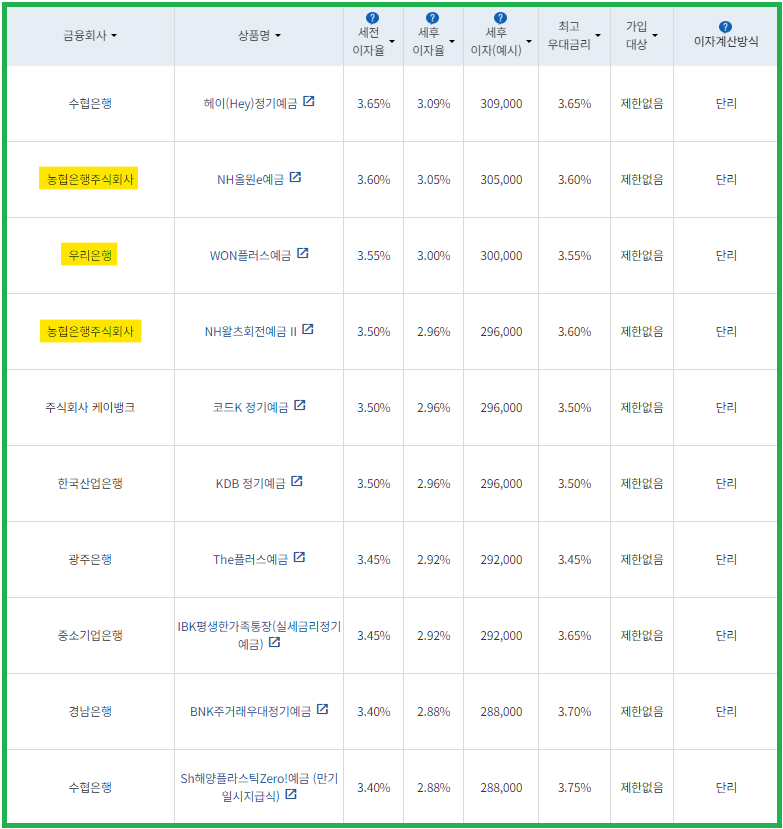Viewport: 783px width, 829px height.
Task: Open NH왈츠회전예금 II product link
Action: (x=250, y=332)
